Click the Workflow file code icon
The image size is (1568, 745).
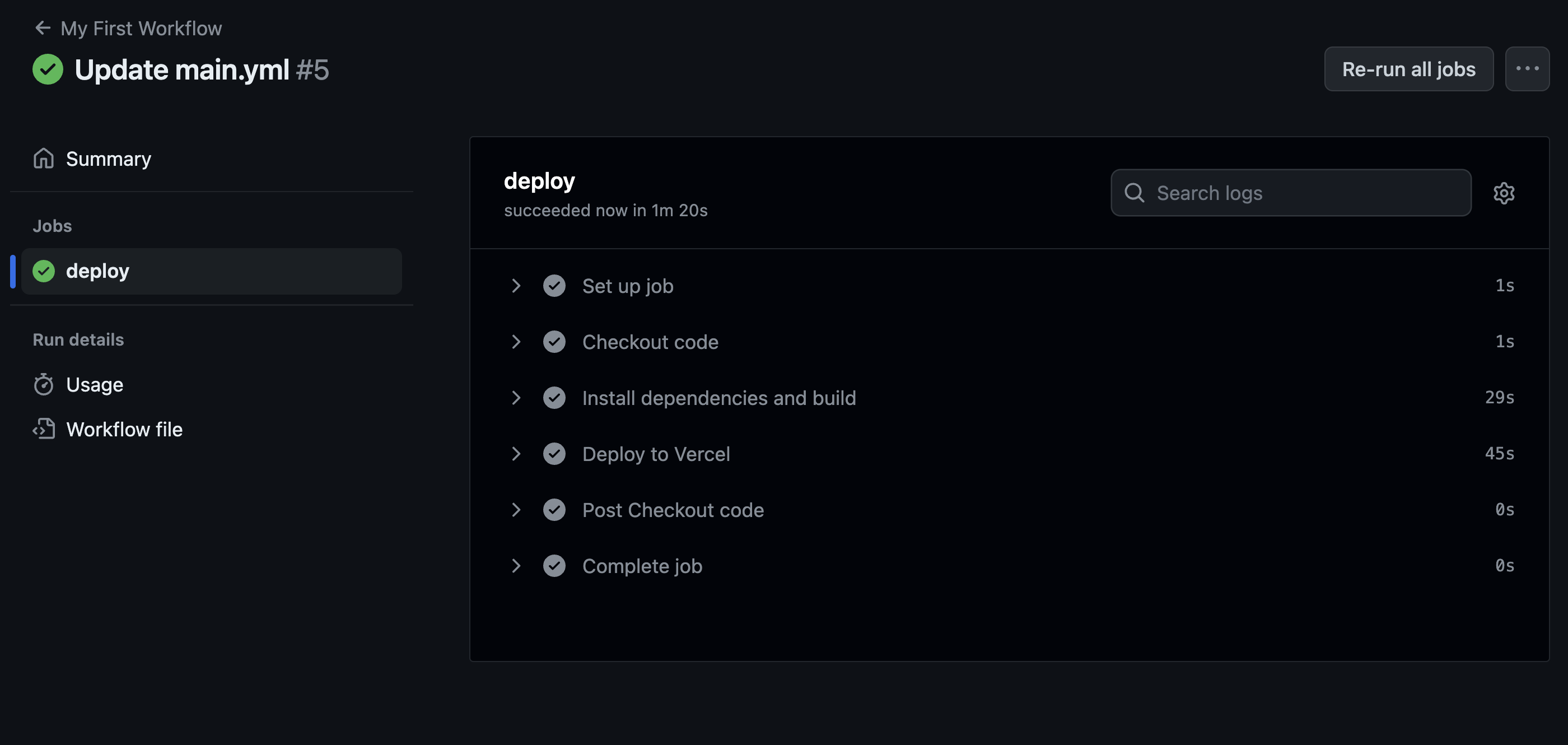pos(44,429)
